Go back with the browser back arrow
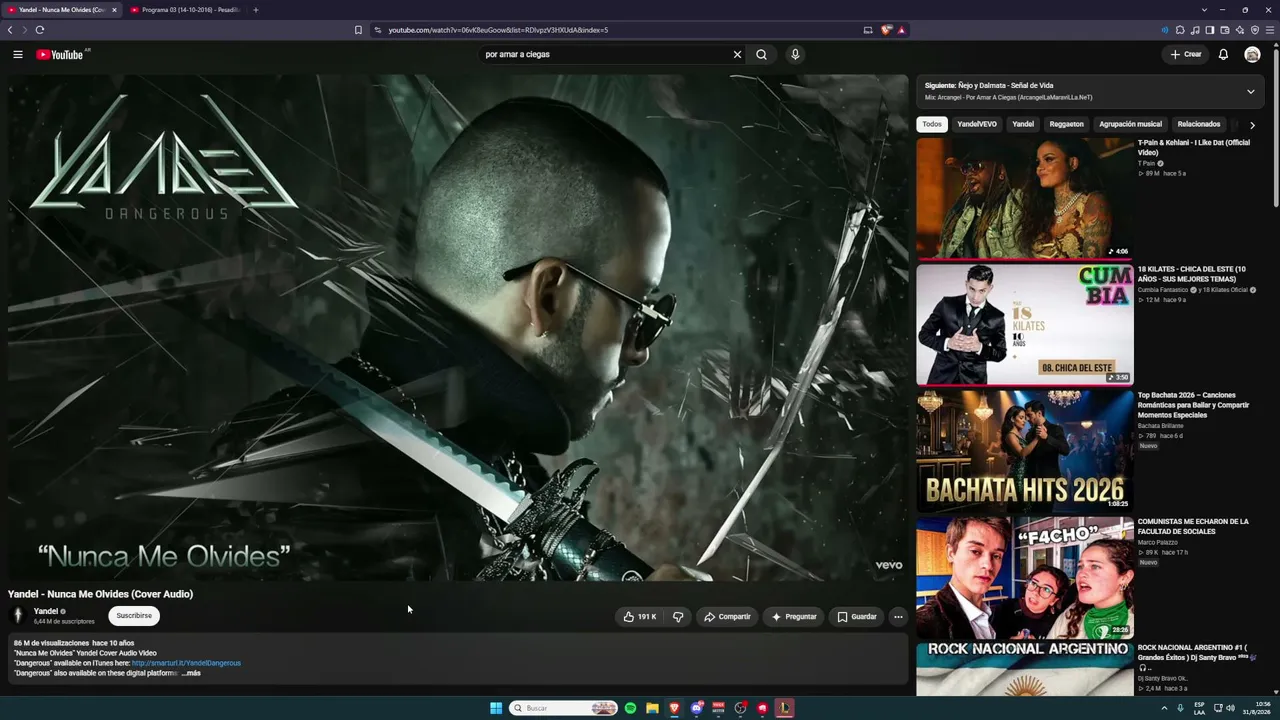This screenshot has width=1280, height=720. coord(10,30)
